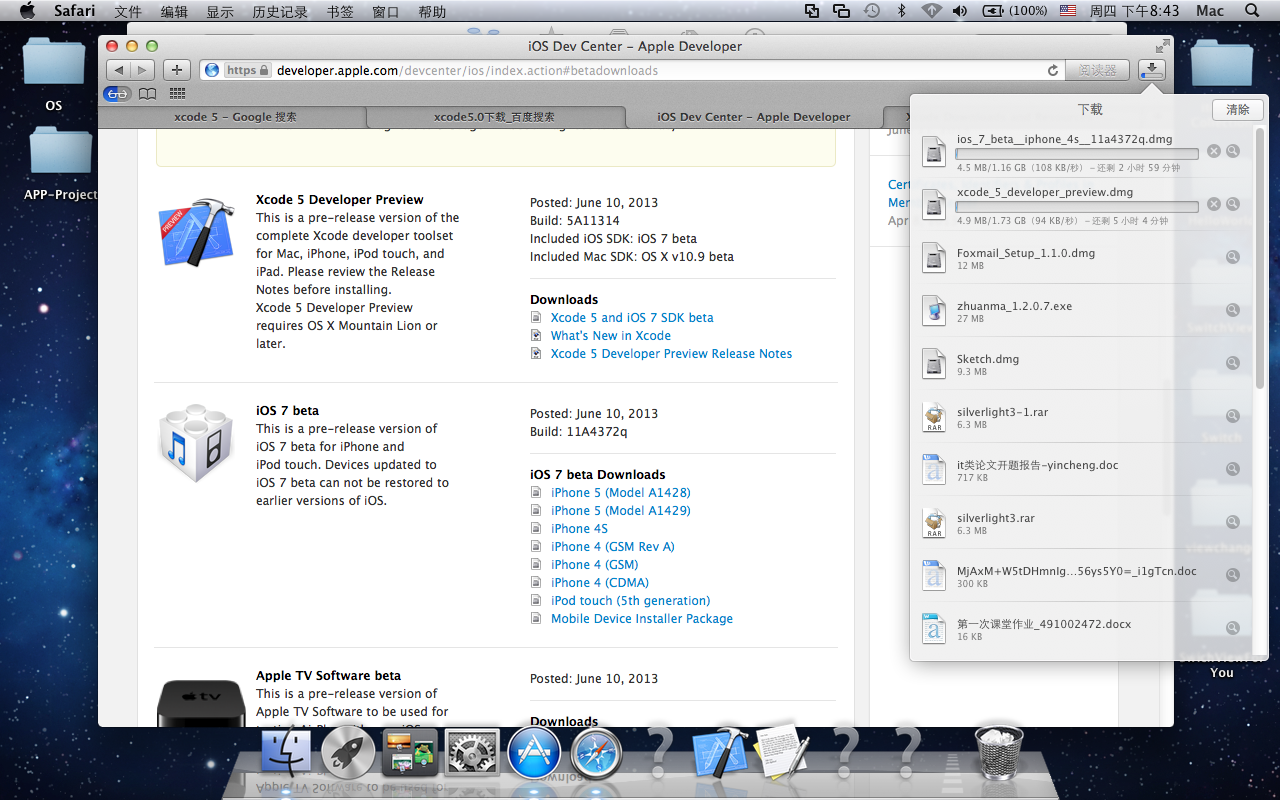The image size is (1280, 800).
Task: Reveal Foxmail_Setup_1.1.0.dmg in Finder
Action: click(1233, 257)
